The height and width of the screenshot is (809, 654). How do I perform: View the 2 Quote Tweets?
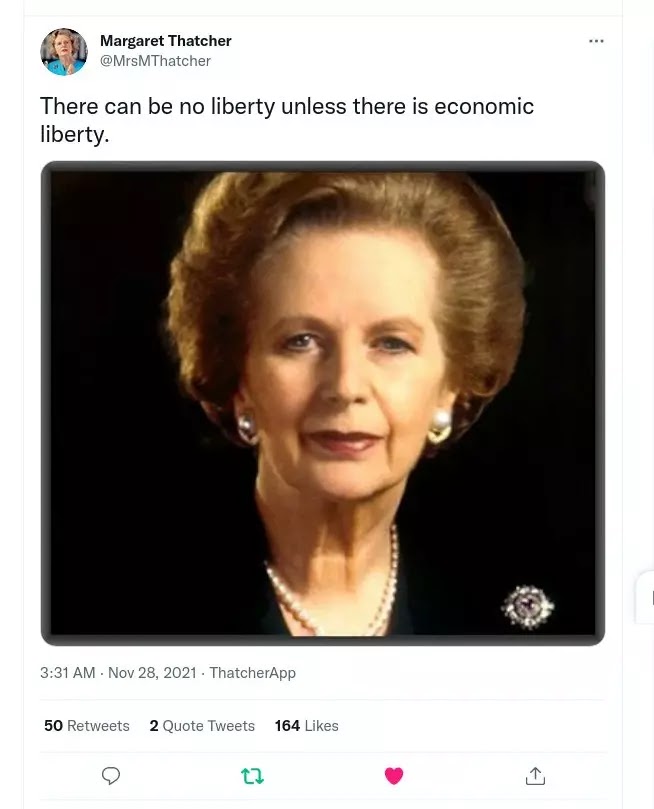coord(202,726)
